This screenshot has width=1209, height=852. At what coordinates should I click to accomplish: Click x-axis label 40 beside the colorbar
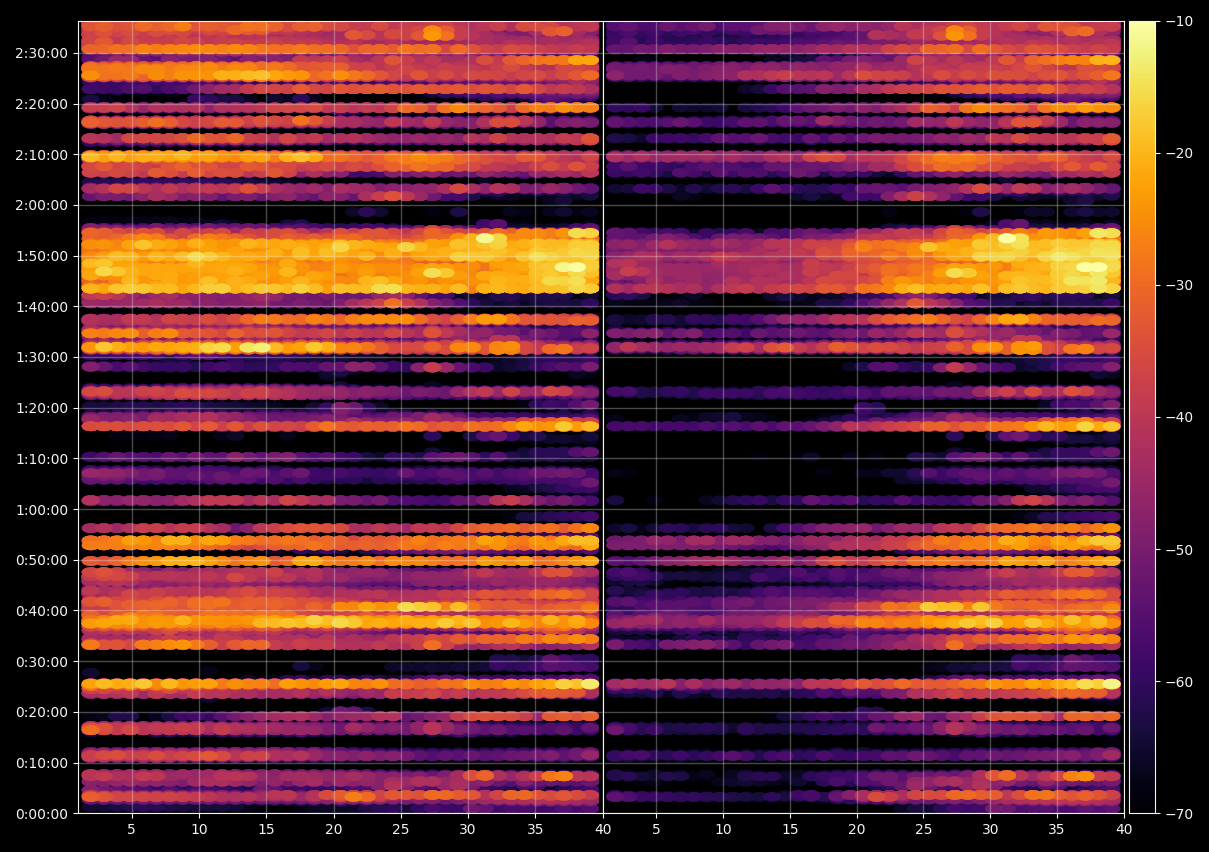1125,830
